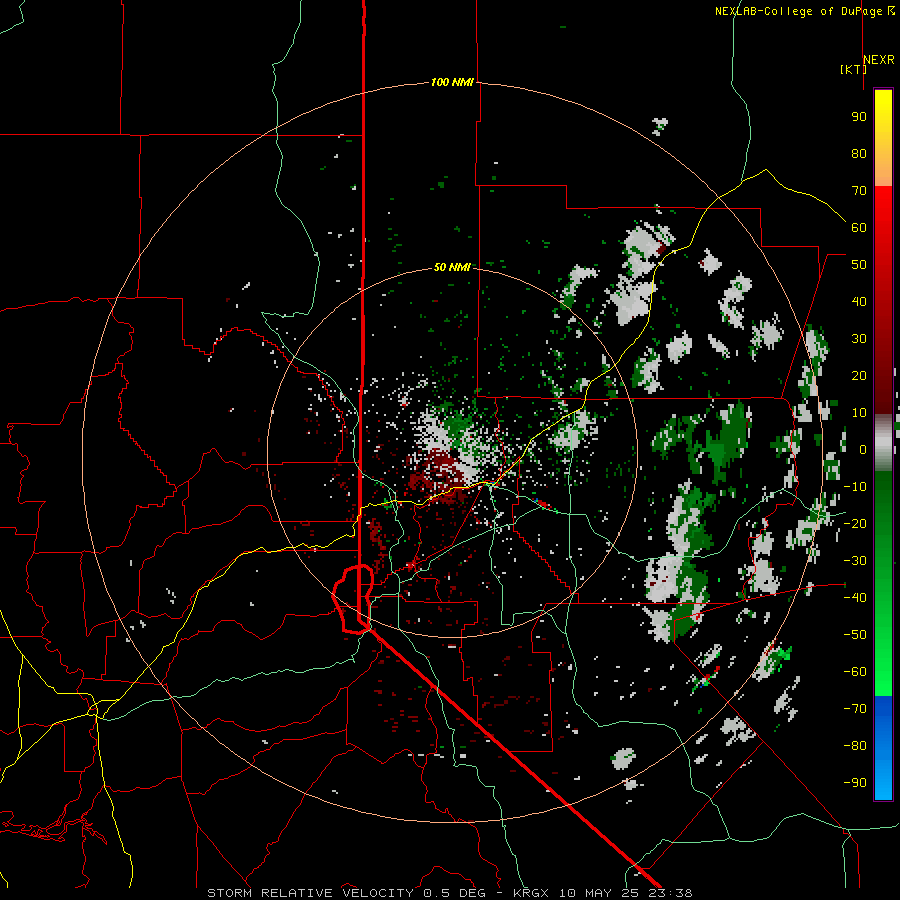Click the thick red lake outline on the map
Screen dimensions: 900x900
point(352,599)
